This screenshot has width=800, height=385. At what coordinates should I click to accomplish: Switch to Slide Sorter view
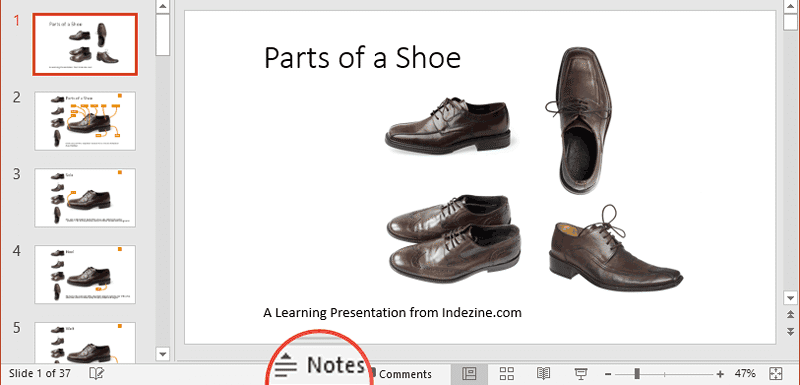coord(507,374)
